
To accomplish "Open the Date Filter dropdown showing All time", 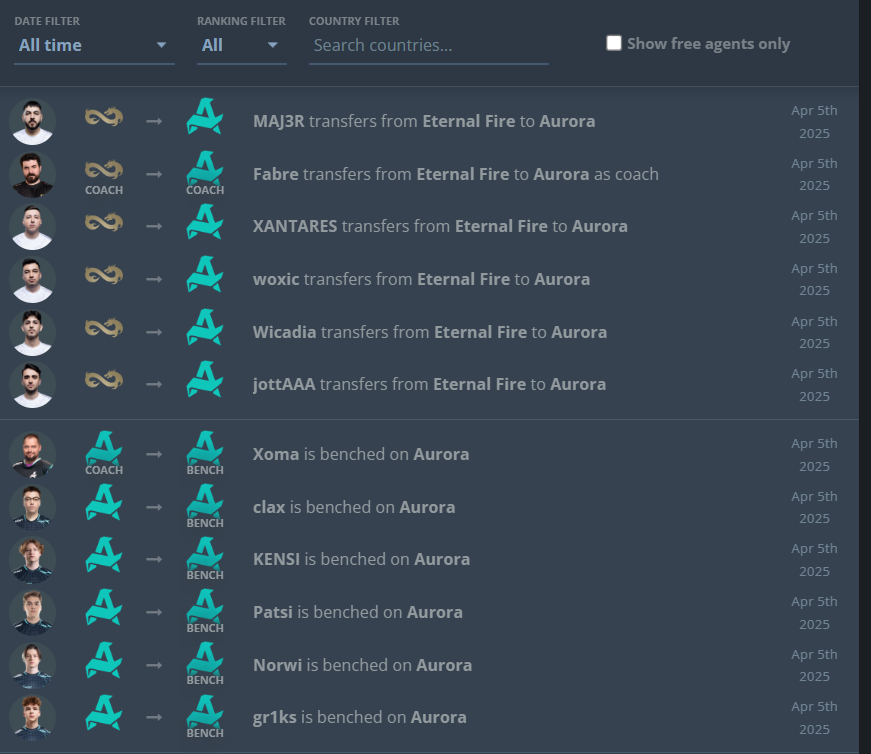I will pyautogui.click(x=94, y=46).
